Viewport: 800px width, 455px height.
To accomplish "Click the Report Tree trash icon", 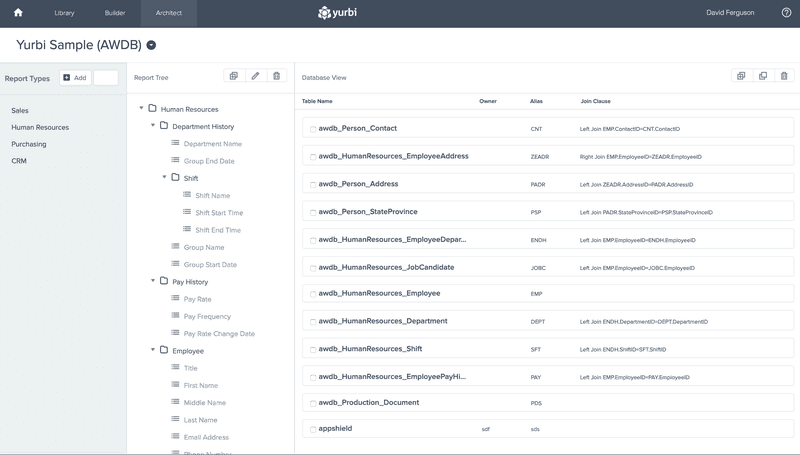I will point(277,76).
